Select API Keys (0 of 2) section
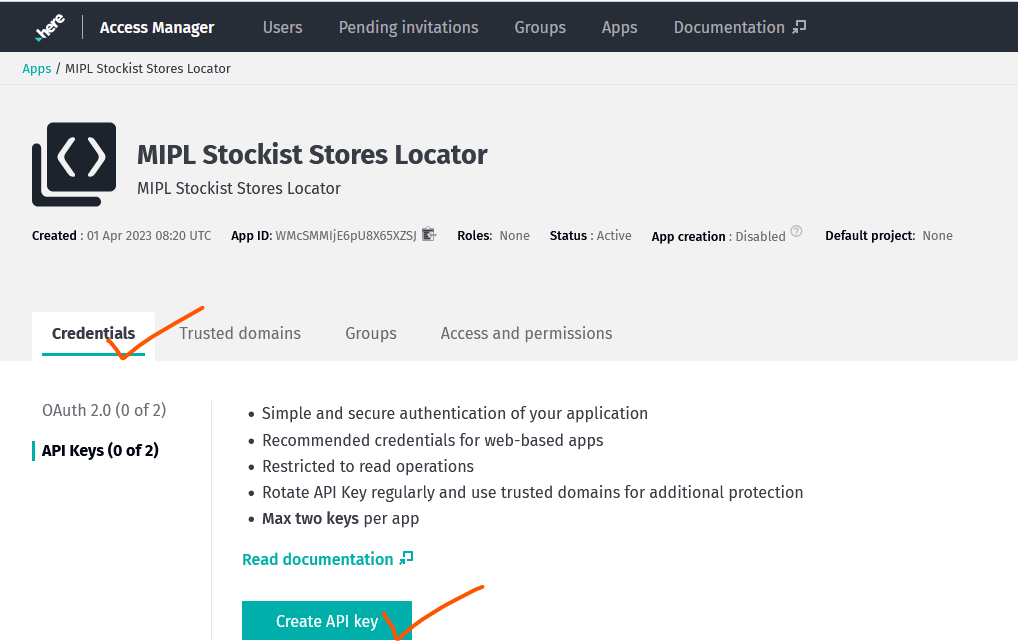Viewport: 1018px width, 642px height. tap(100, 451)
